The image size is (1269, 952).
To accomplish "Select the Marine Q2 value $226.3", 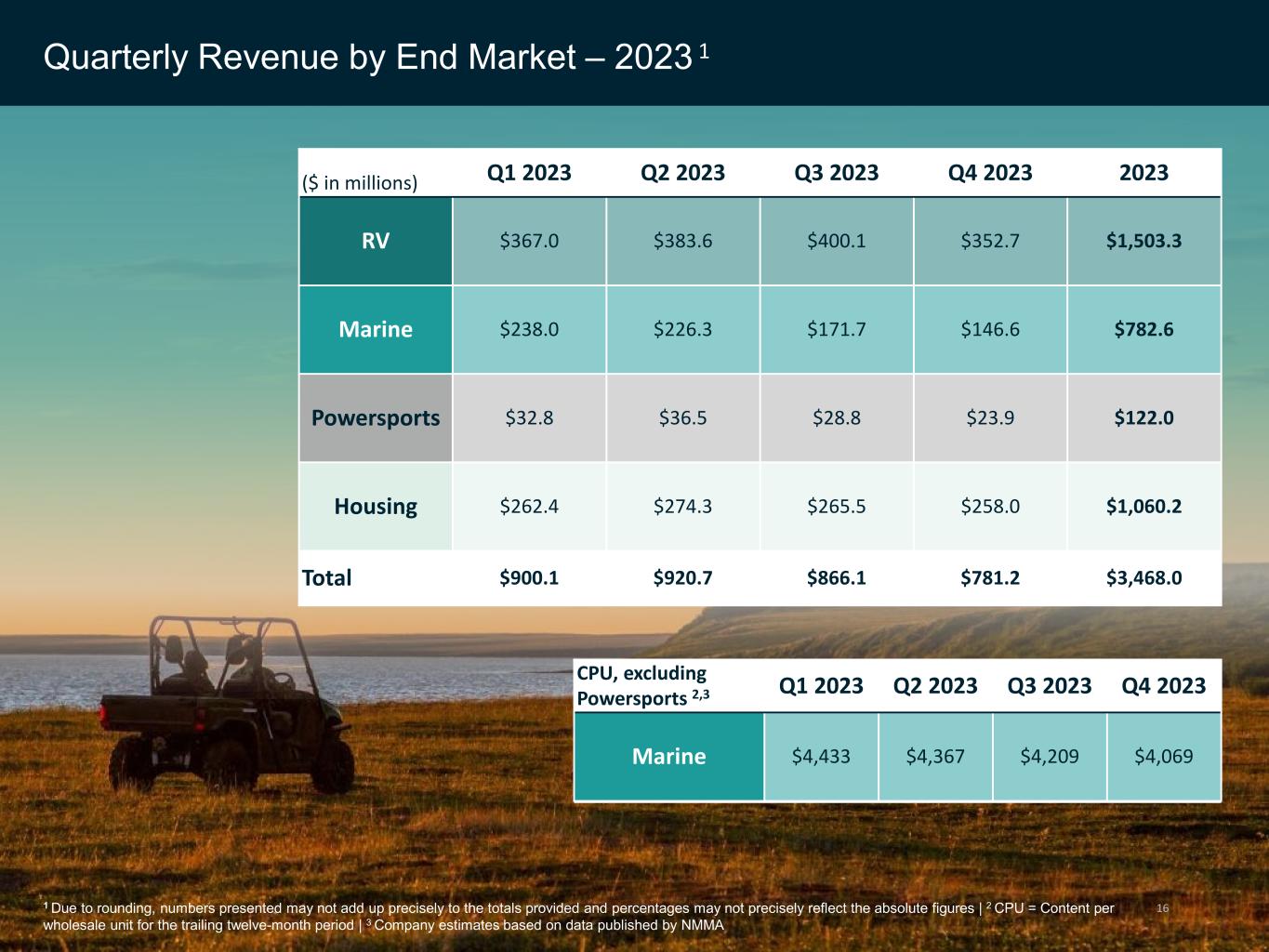I will pyautogui.click(x=682, y=329).
